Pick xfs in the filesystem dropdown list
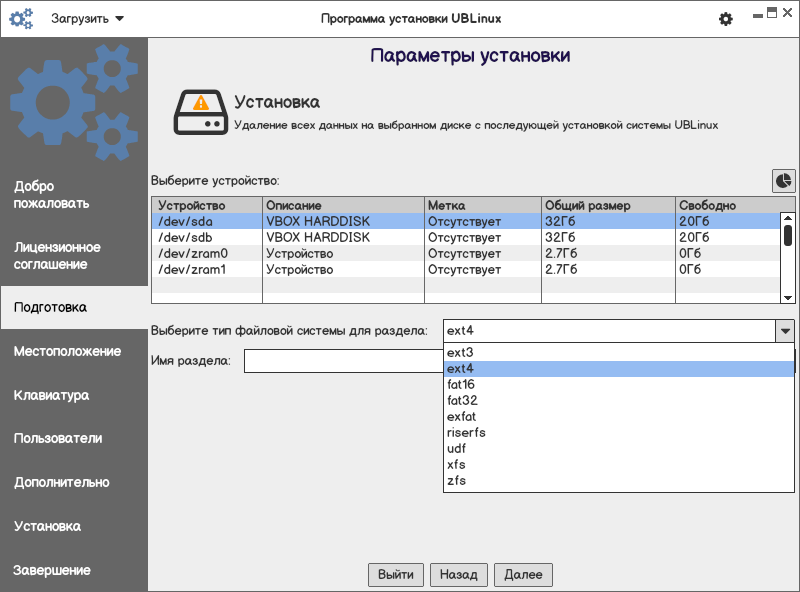800x592 pixels. point(456,465)
